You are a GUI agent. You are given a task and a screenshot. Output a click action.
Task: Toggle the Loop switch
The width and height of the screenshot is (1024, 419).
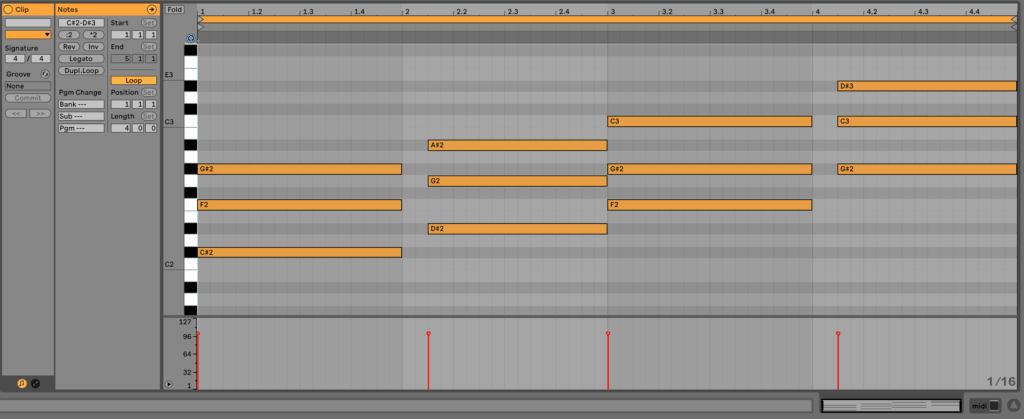click(134, 80)
